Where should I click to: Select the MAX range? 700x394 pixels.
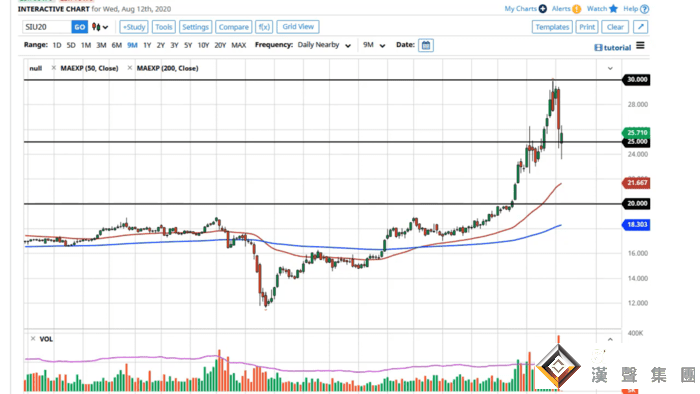click(239, 45)
